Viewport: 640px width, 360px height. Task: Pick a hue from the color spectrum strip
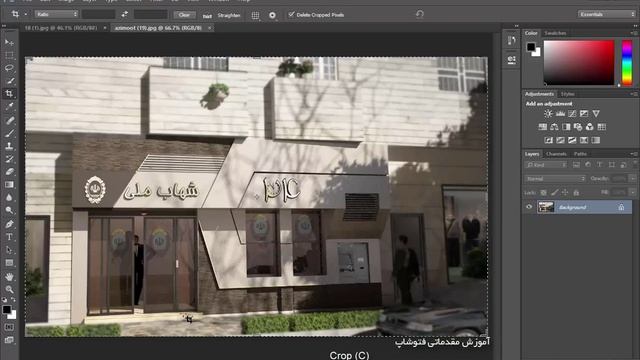[x=627, y=62]
